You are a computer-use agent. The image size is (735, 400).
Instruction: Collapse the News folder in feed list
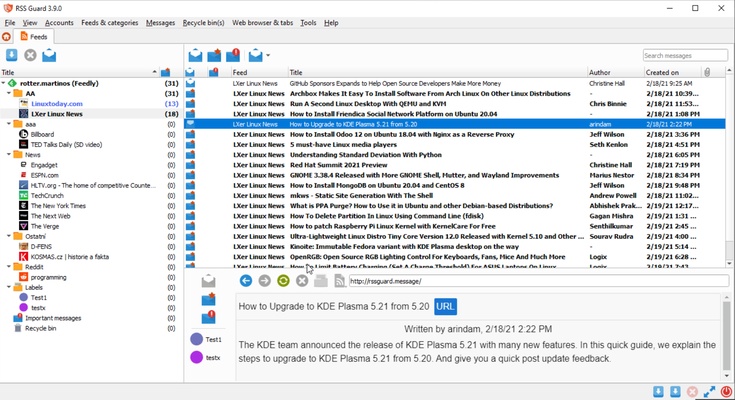[8, 155]
